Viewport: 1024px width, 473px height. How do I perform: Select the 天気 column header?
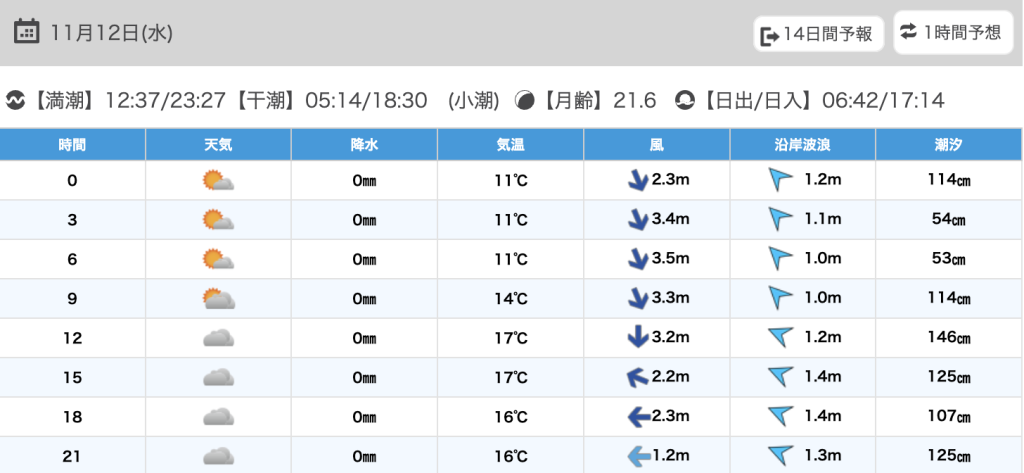pyautogui.click(x=218, y=145)
